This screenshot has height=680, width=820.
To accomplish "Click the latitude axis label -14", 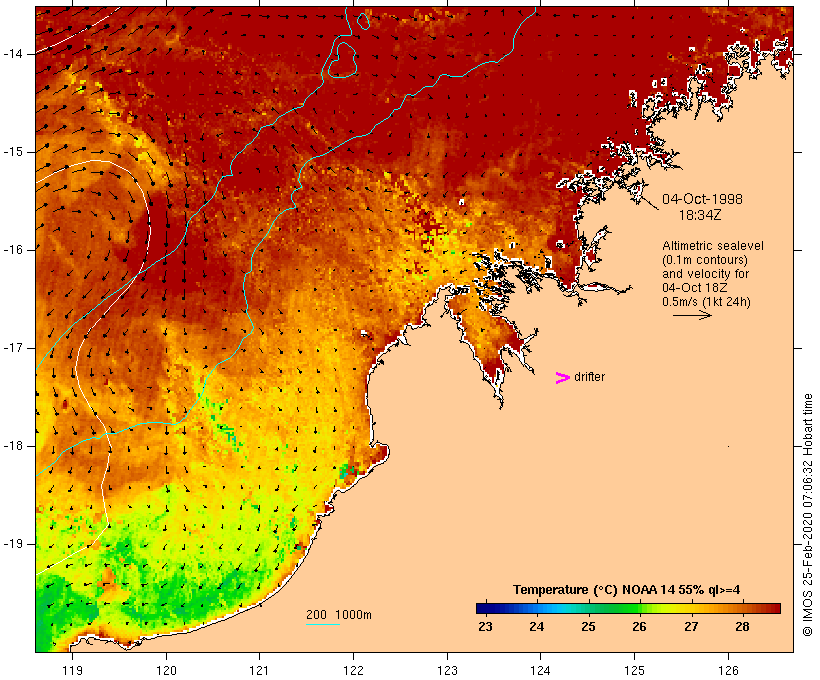I will click(13, 54).
